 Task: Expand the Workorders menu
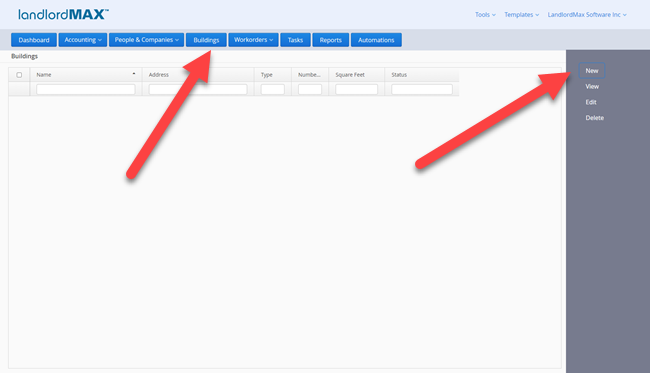tap(253, 40)
